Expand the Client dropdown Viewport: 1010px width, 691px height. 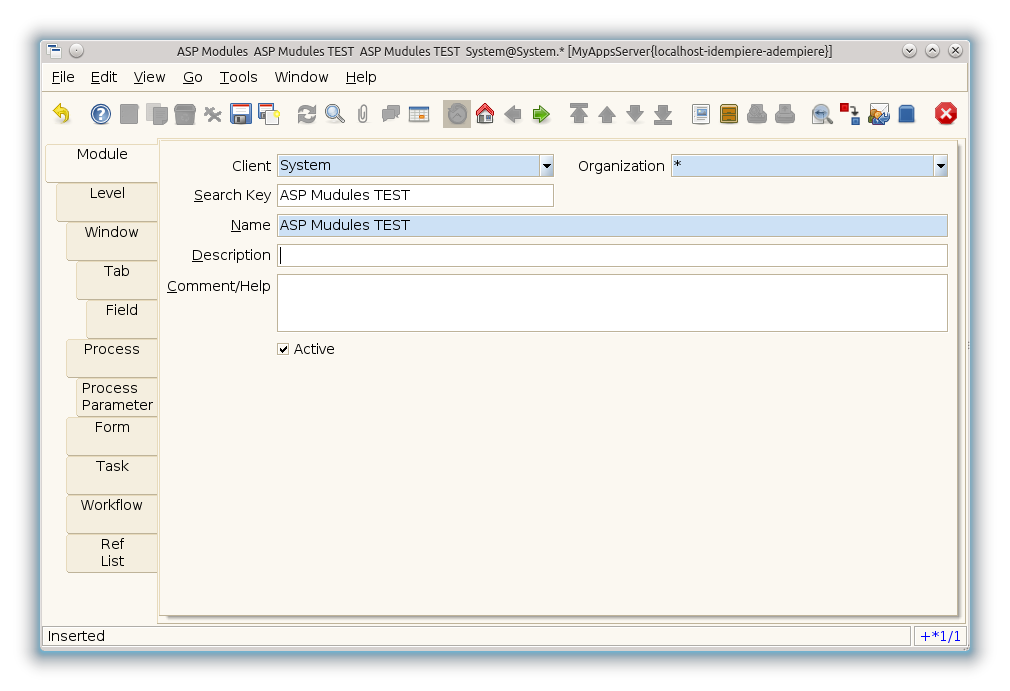[x=546, y=166]
